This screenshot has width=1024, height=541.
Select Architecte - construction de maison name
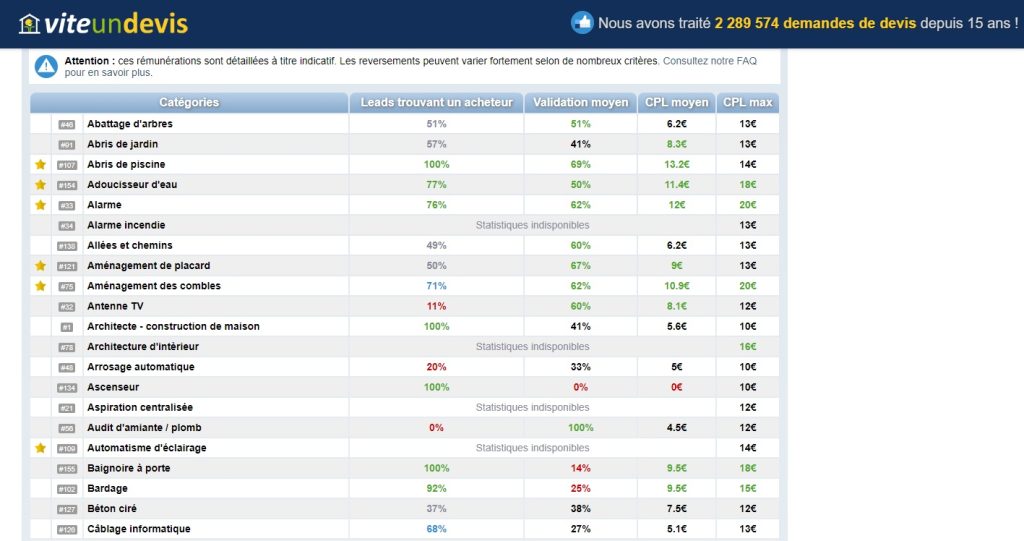pos(173,326)
